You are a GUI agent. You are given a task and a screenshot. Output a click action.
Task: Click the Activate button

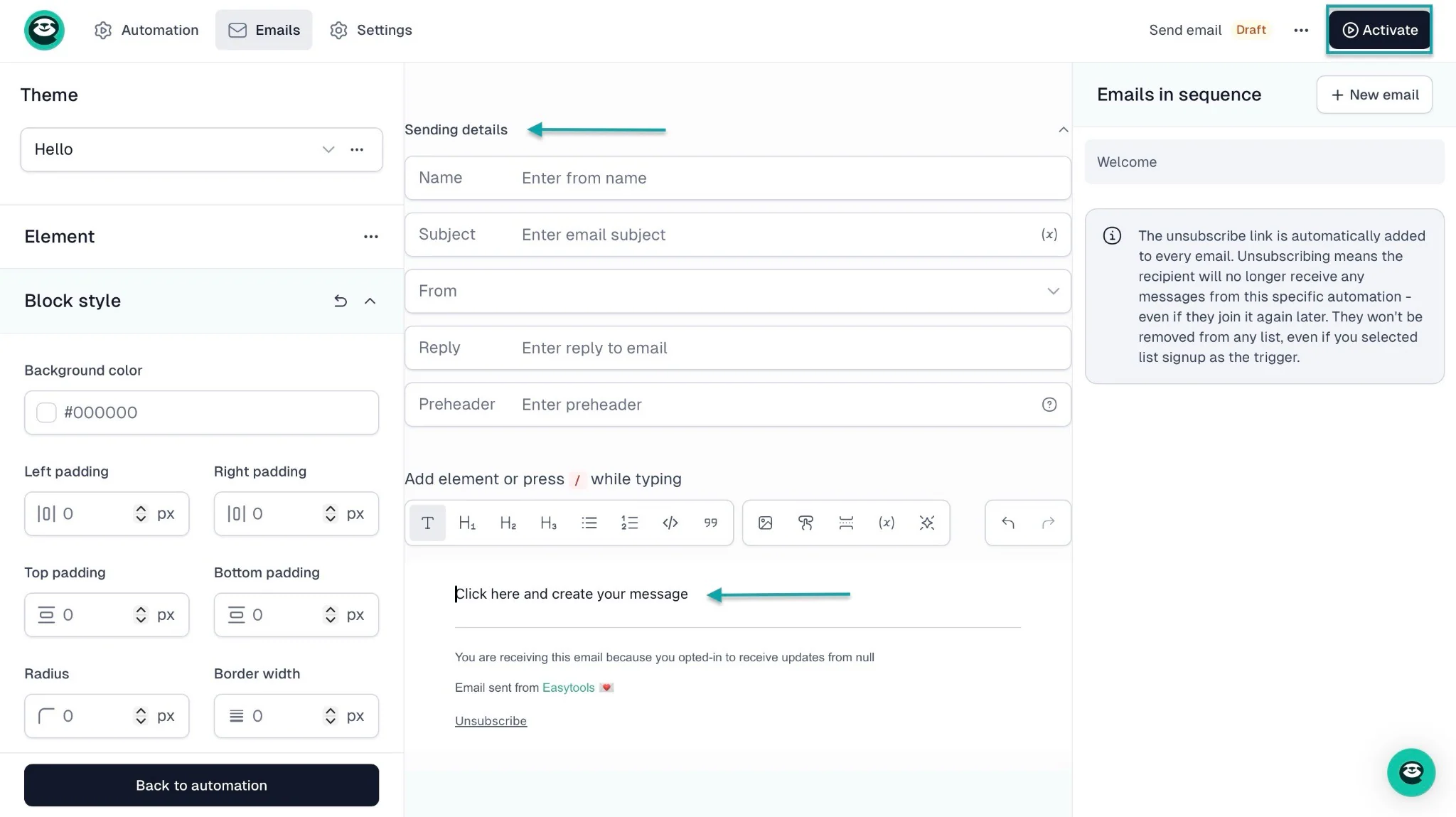(x=1379, y=30)
